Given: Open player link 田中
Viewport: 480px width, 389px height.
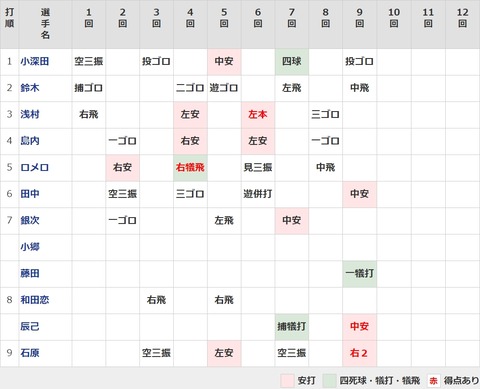Looking at the screenshot, I should click(x=30, y=194).
